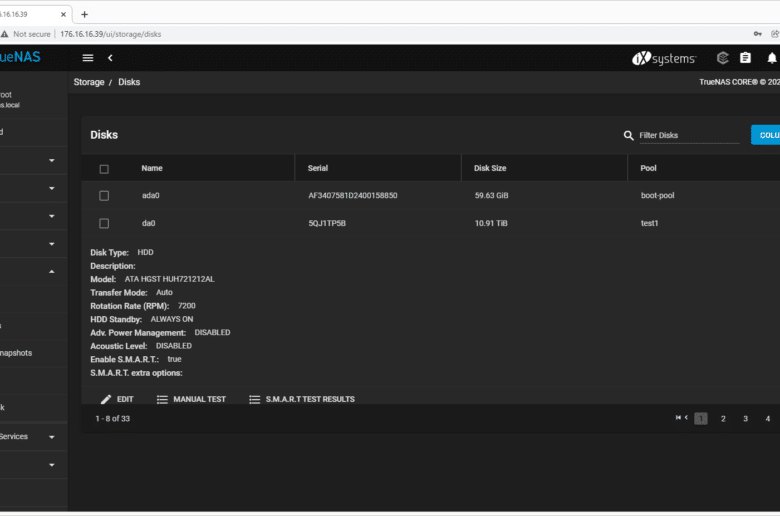Select the 10.91 TiB size cell

pyautogui.click(x=491, y=223)
